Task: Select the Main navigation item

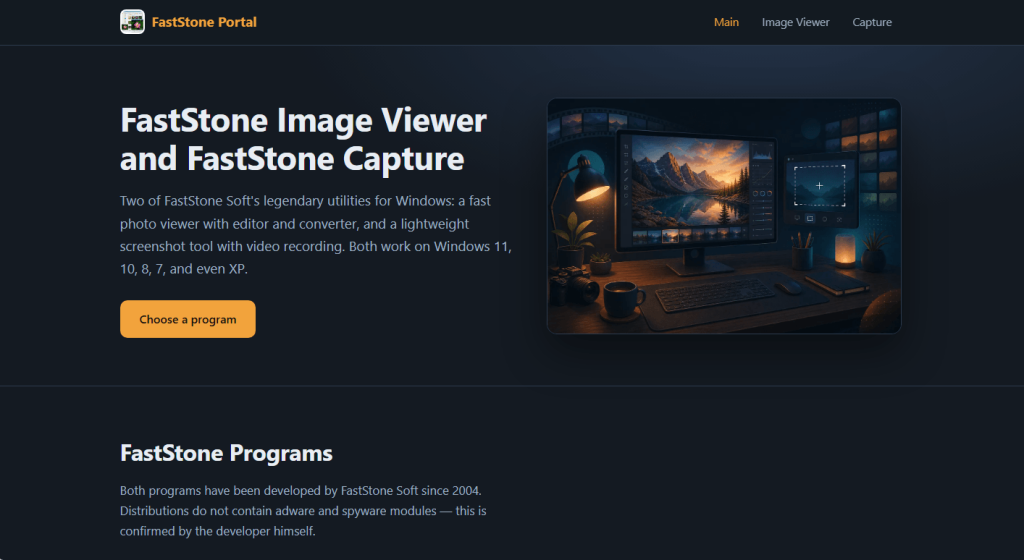Action: (726, 22)
